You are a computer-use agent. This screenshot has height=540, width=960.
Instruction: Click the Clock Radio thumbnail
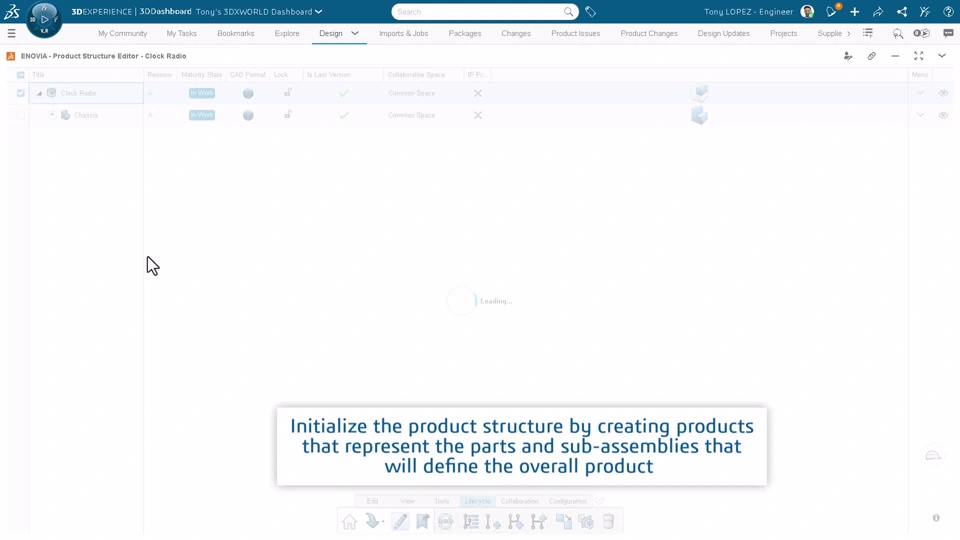pos(700,93)
